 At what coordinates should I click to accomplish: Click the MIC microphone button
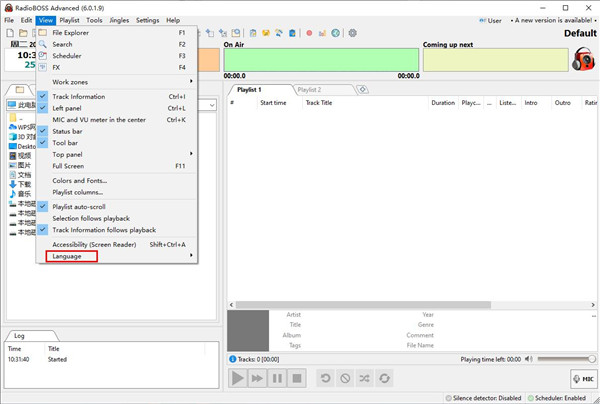[x=583, y=379]
